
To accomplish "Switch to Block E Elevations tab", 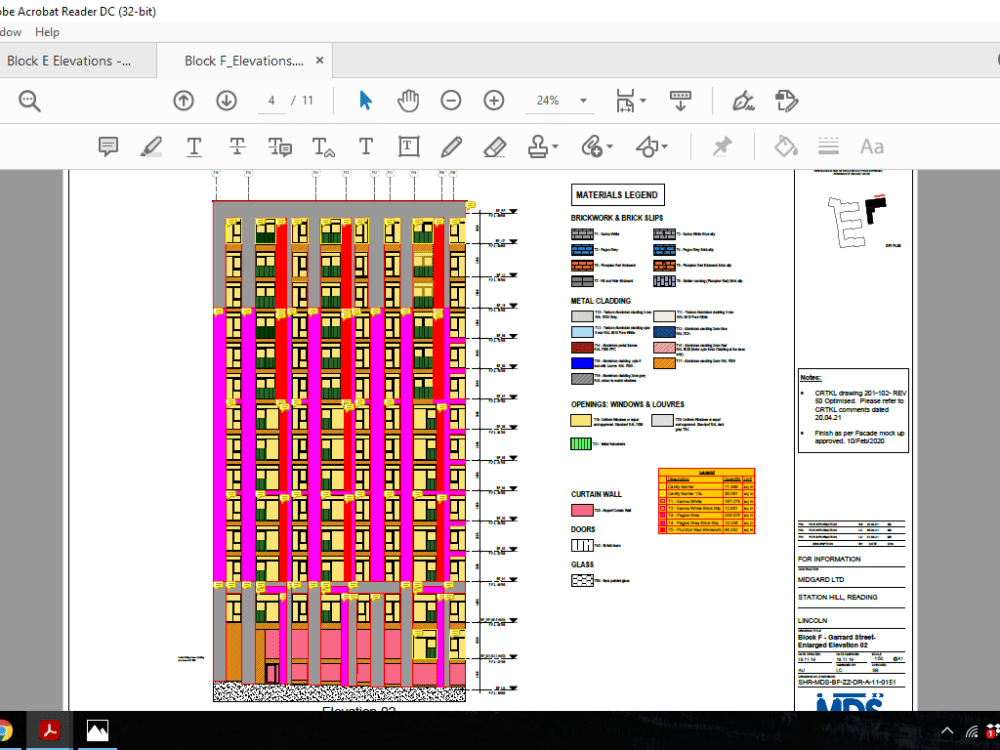I will tap(69, 61).
